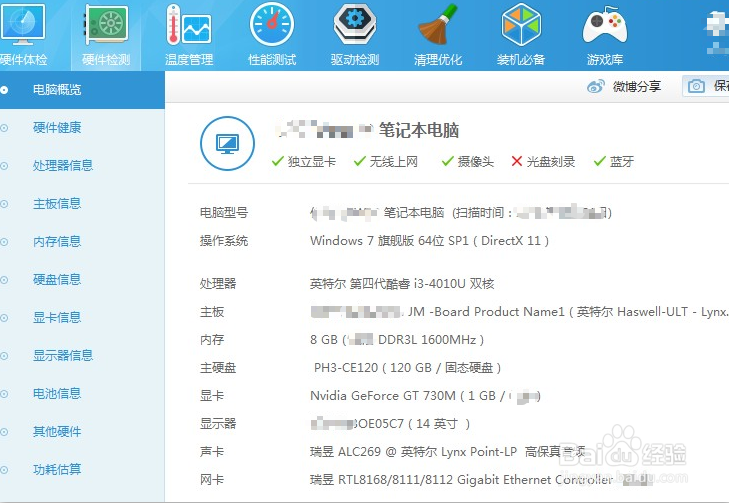The image size is (729, 503).
Task: Select 电脑概览 in the sidebar
Action: 82,90
